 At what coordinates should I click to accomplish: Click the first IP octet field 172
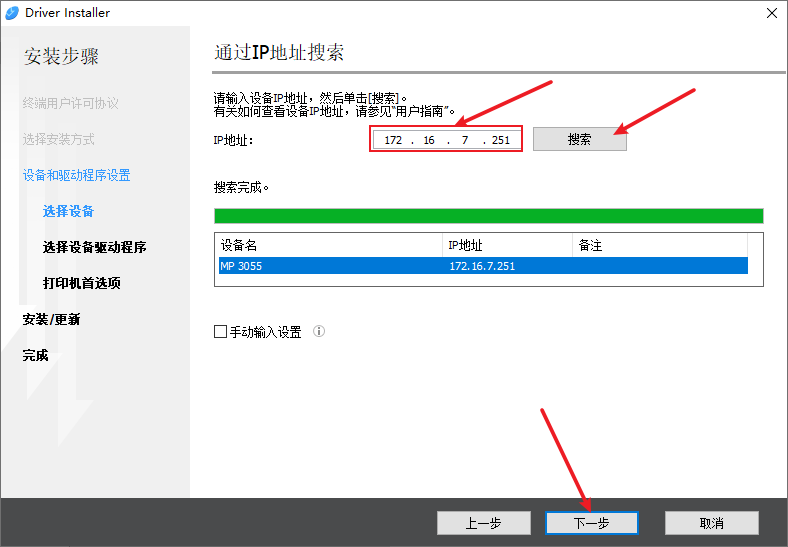tap(393, 140)
